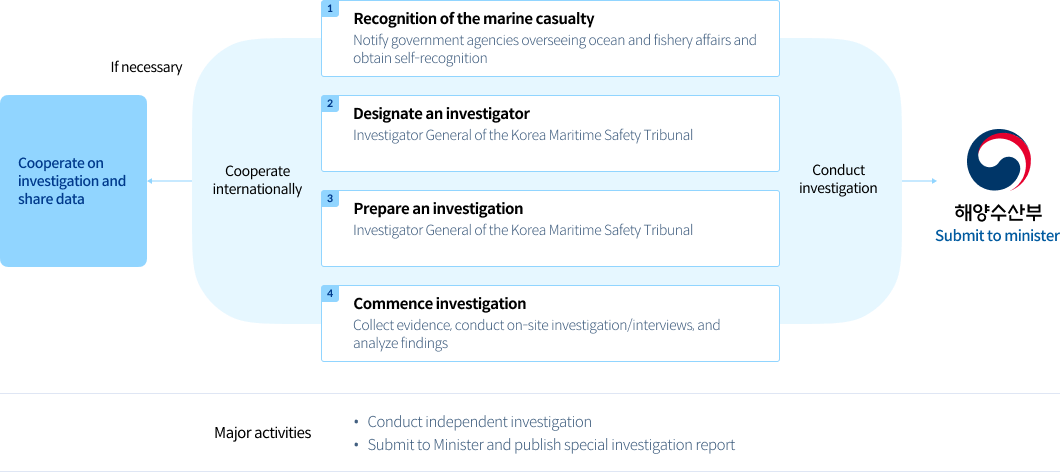Click the step 2 number badge

pos(329,103)
